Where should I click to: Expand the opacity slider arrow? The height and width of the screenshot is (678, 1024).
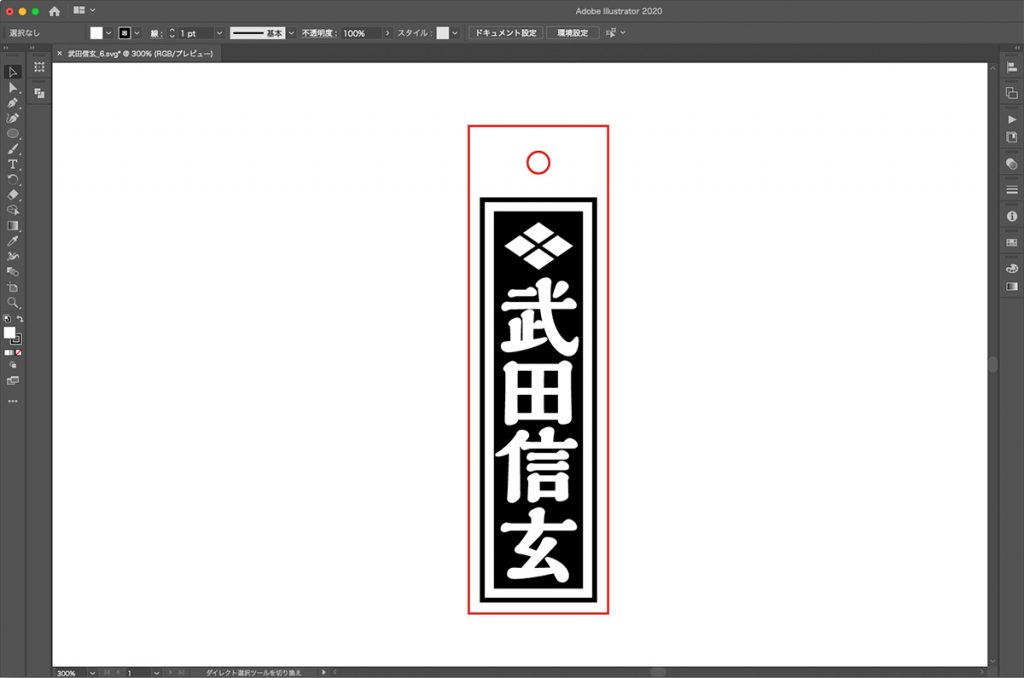(x=387, y=33)
